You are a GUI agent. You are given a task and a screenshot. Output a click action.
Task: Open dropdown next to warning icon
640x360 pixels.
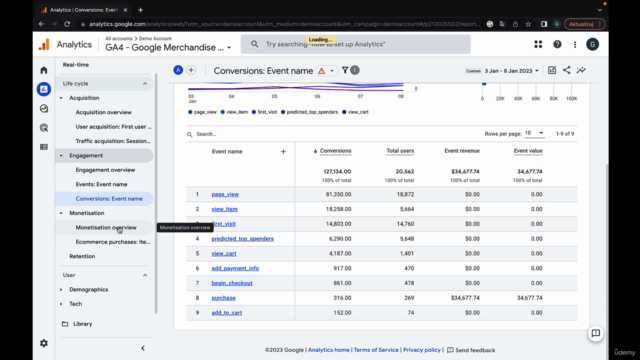(x=332, y=71)
